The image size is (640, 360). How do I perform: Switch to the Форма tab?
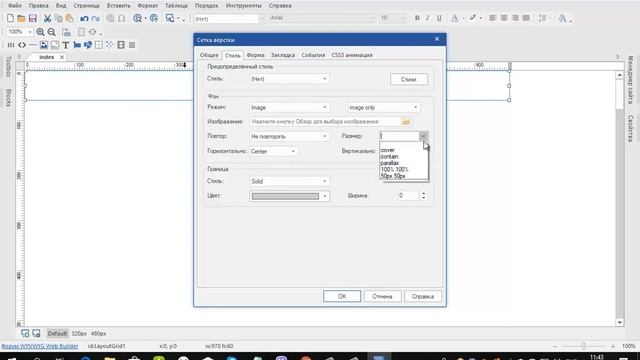[256, 55]
